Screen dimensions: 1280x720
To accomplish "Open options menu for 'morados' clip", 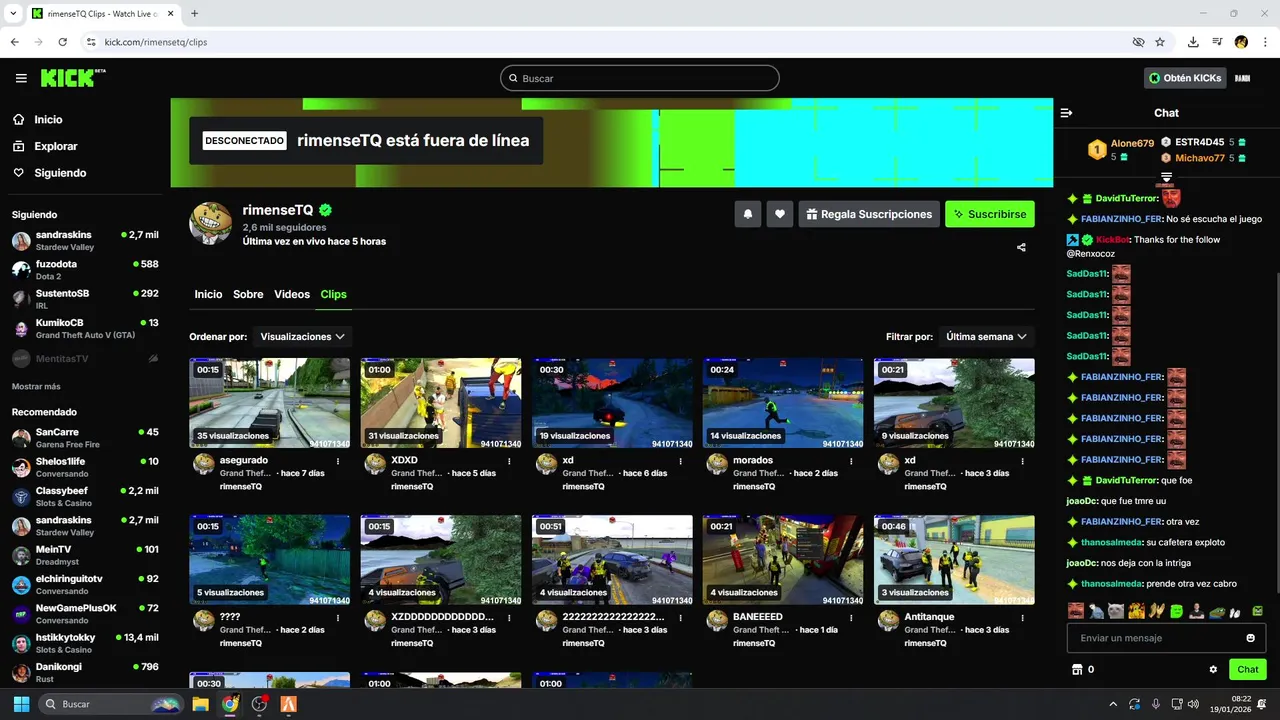I will click(x=852, y=461).
